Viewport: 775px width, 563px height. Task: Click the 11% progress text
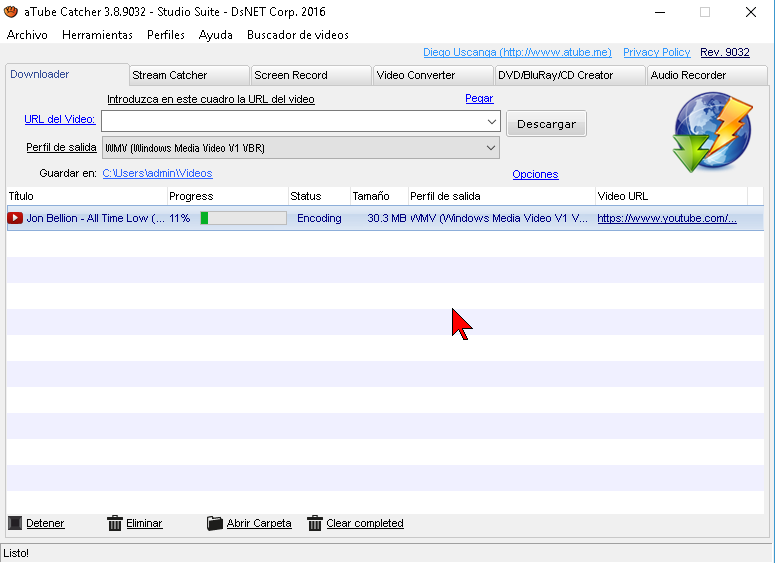(x=179, y=218)
